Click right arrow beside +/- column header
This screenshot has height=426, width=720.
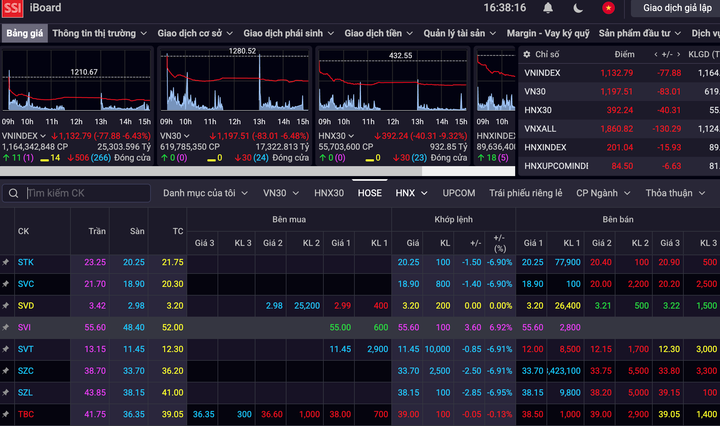click(677, 54)
